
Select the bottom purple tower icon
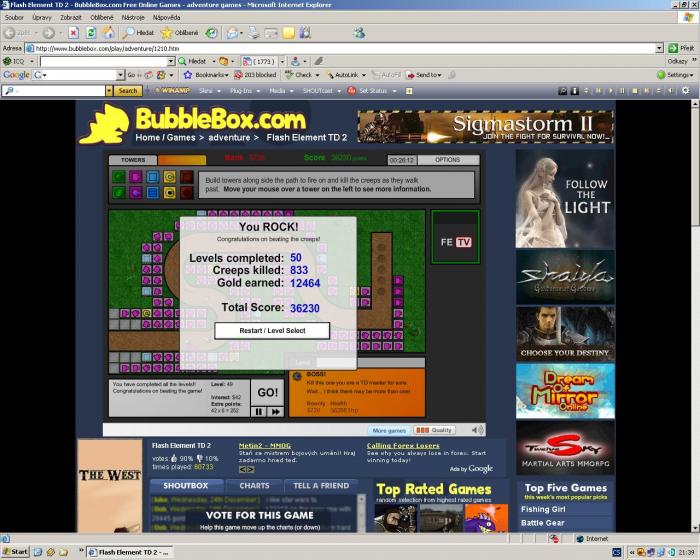coord(136,192)
